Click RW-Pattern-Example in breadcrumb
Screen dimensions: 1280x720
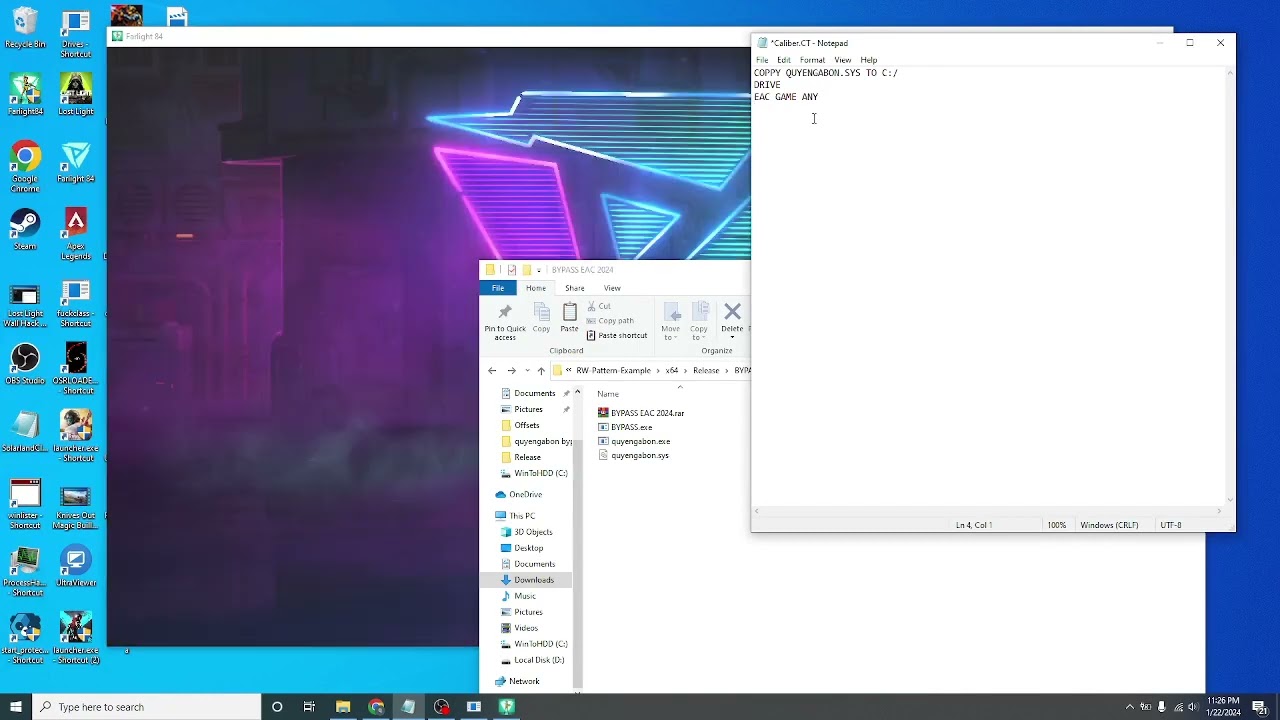[x=613, y=371]
